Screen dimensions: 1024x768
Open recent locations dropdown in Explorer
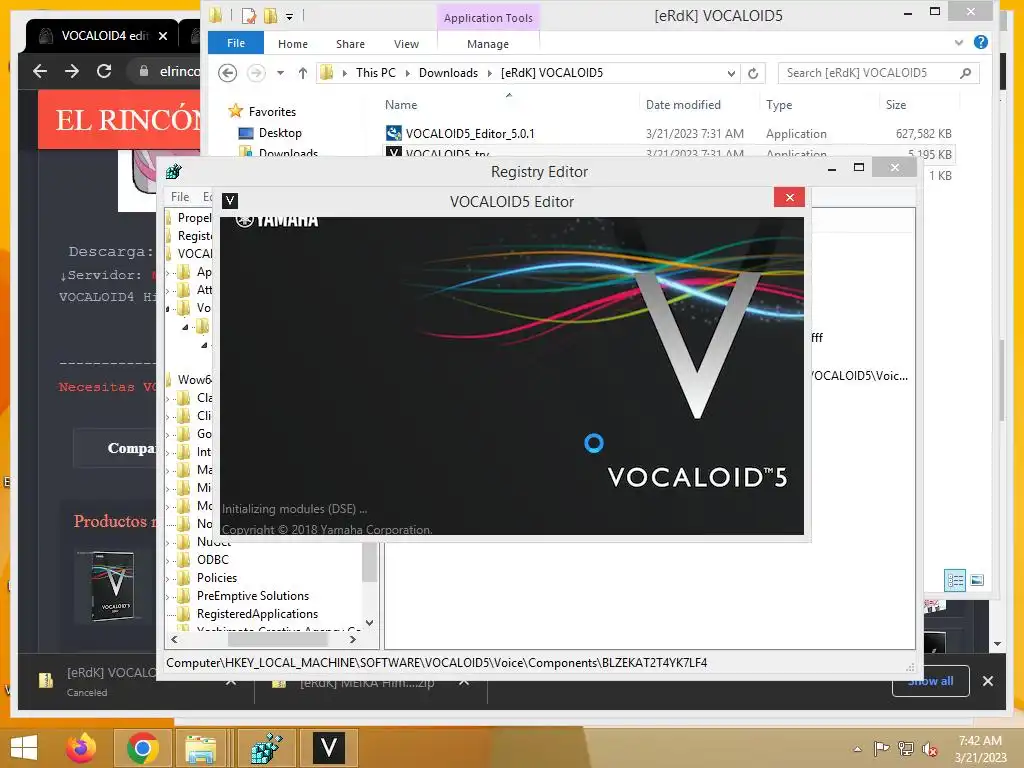[280, 73]
